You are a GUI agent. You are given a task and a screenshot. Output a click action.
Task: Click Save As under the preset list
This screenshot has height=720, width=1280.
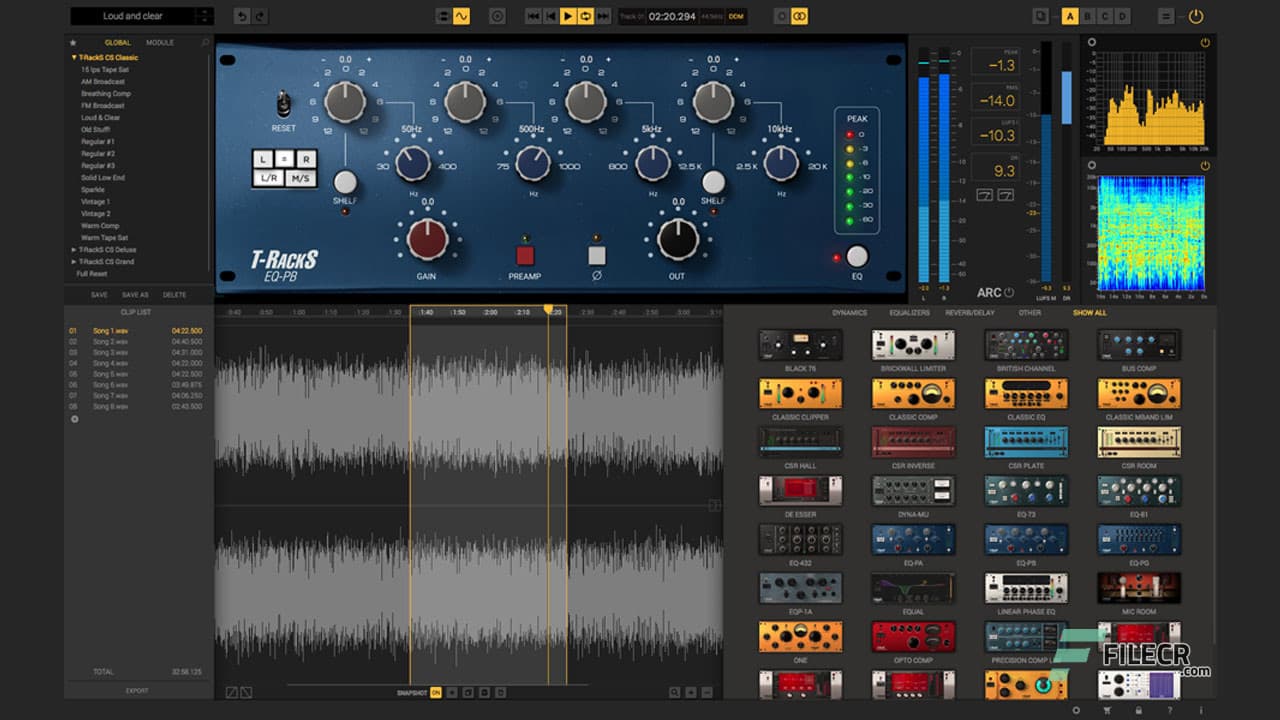pos(136,295)
